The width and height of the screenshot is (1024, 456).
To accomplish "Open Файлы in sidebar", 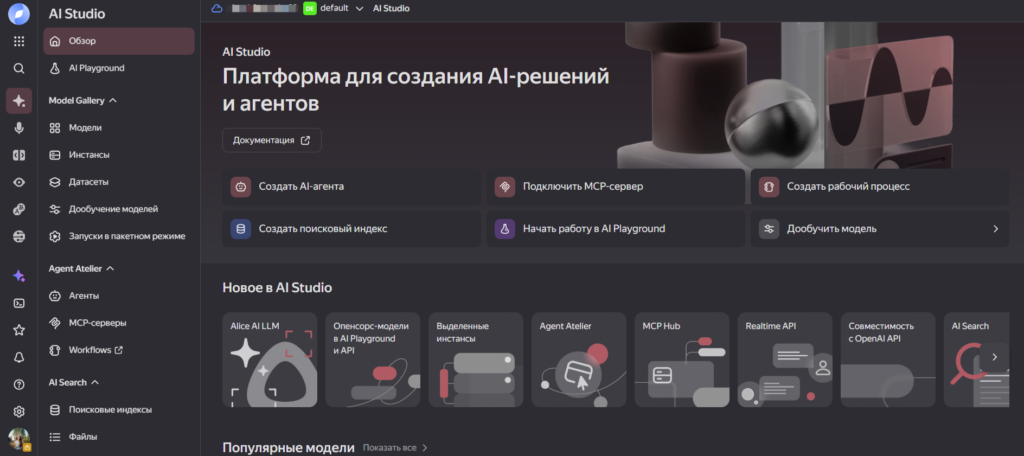I will [119, 436].
